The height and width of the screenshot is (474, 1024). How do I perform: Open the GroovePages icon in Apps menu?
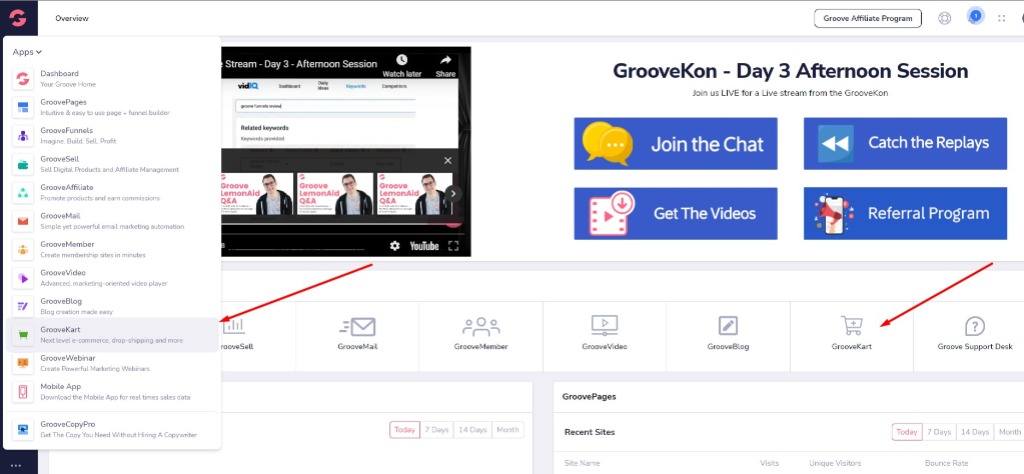[x=23, y=107]
